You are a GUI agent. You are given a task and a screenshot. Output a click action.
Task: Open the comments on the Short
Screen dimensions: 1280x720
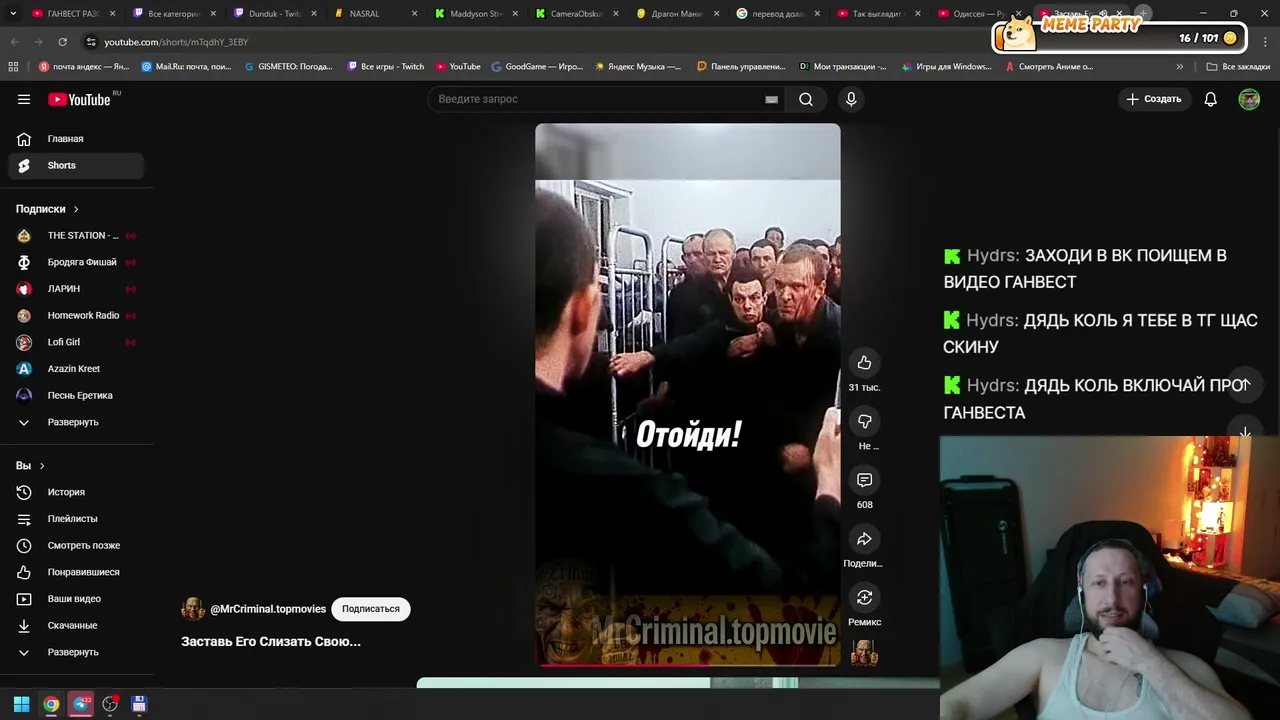pos(864,480)
